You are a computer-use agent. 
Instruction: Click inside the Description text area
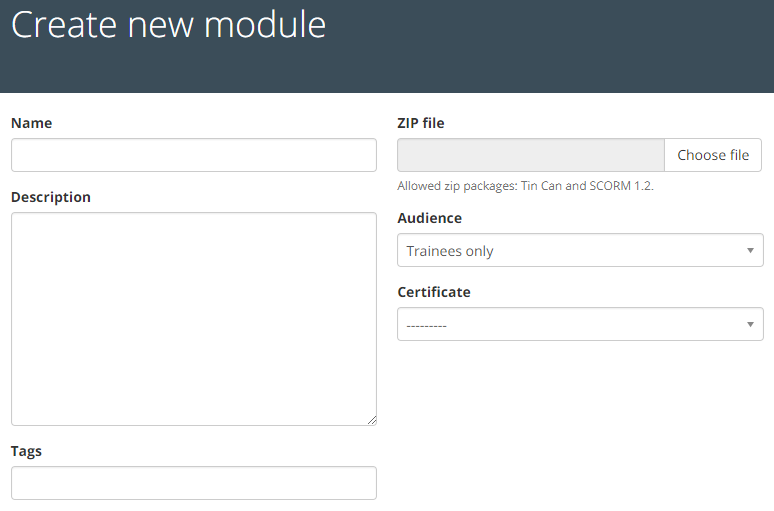click(x=194, y=319)
